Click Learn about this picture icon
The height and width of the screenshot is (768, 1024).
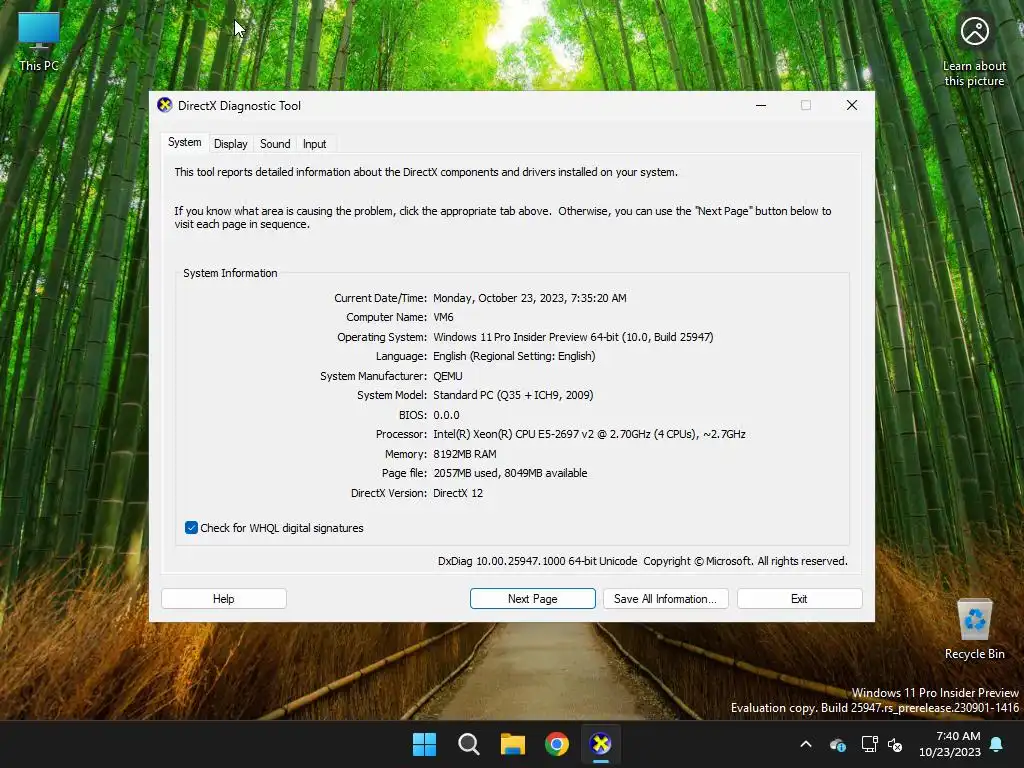click(974, 51)
